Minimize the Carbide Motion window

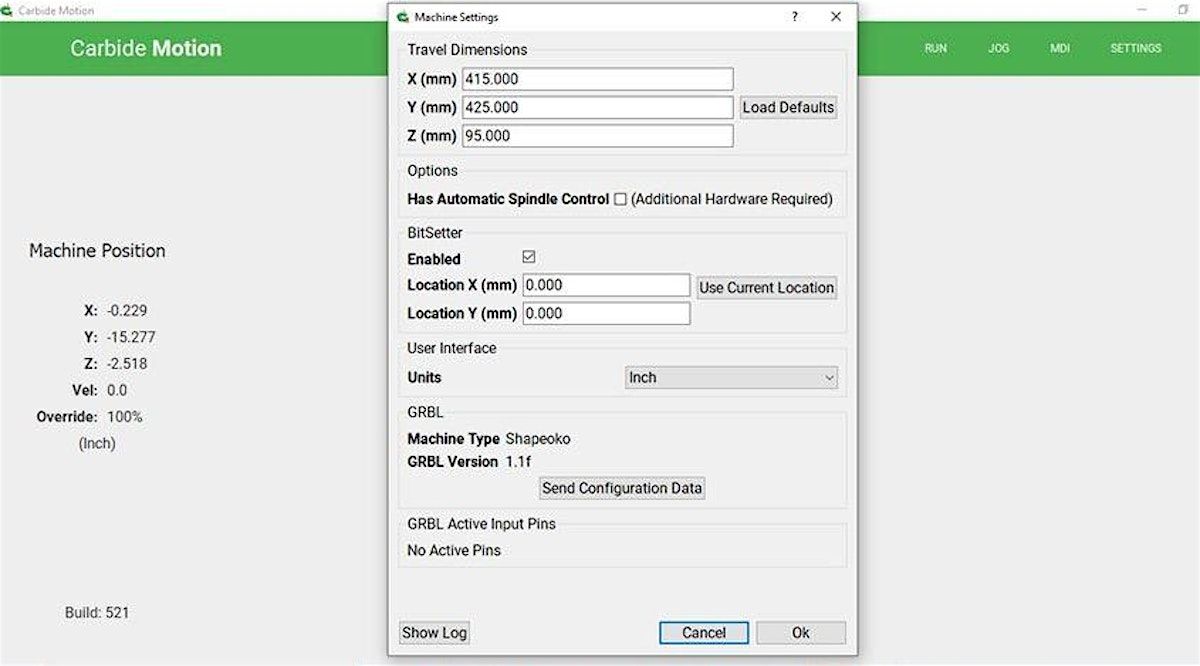pos(1141,10)
